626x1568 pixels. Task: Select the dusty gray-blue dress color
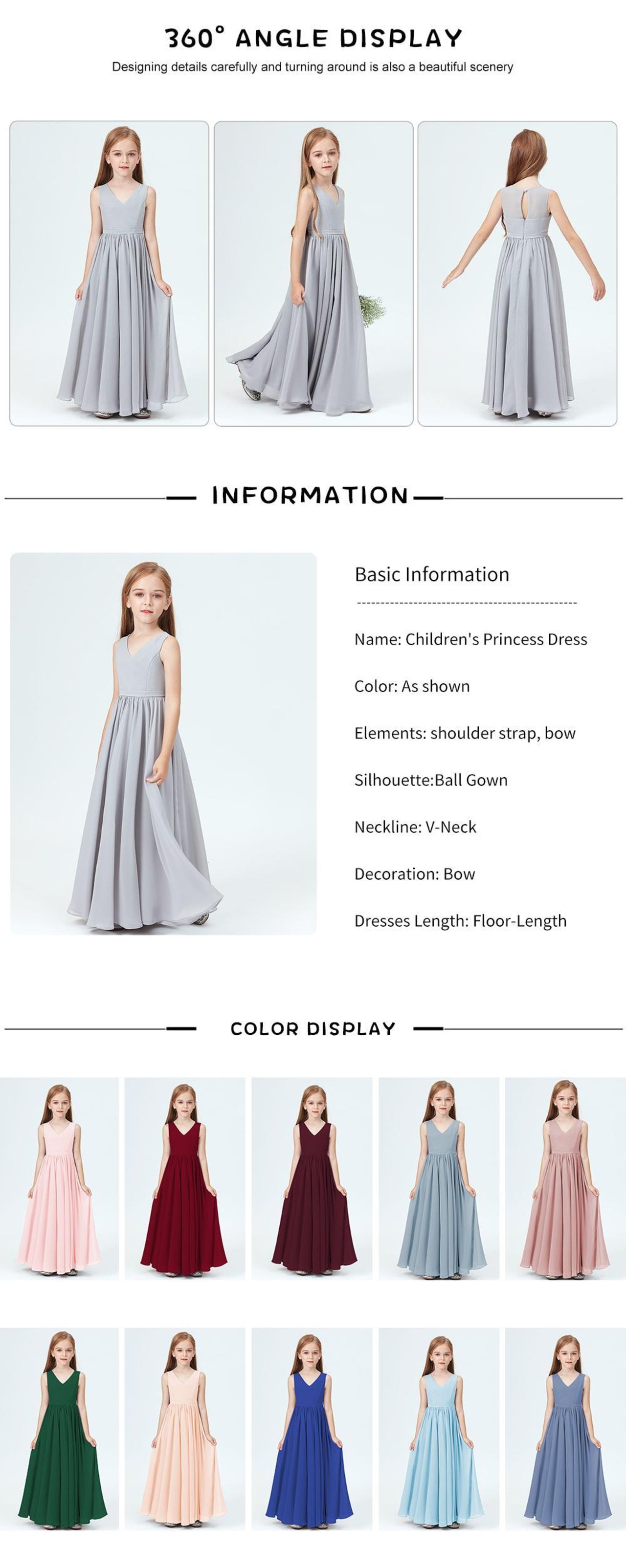(x=439, y=1178)
